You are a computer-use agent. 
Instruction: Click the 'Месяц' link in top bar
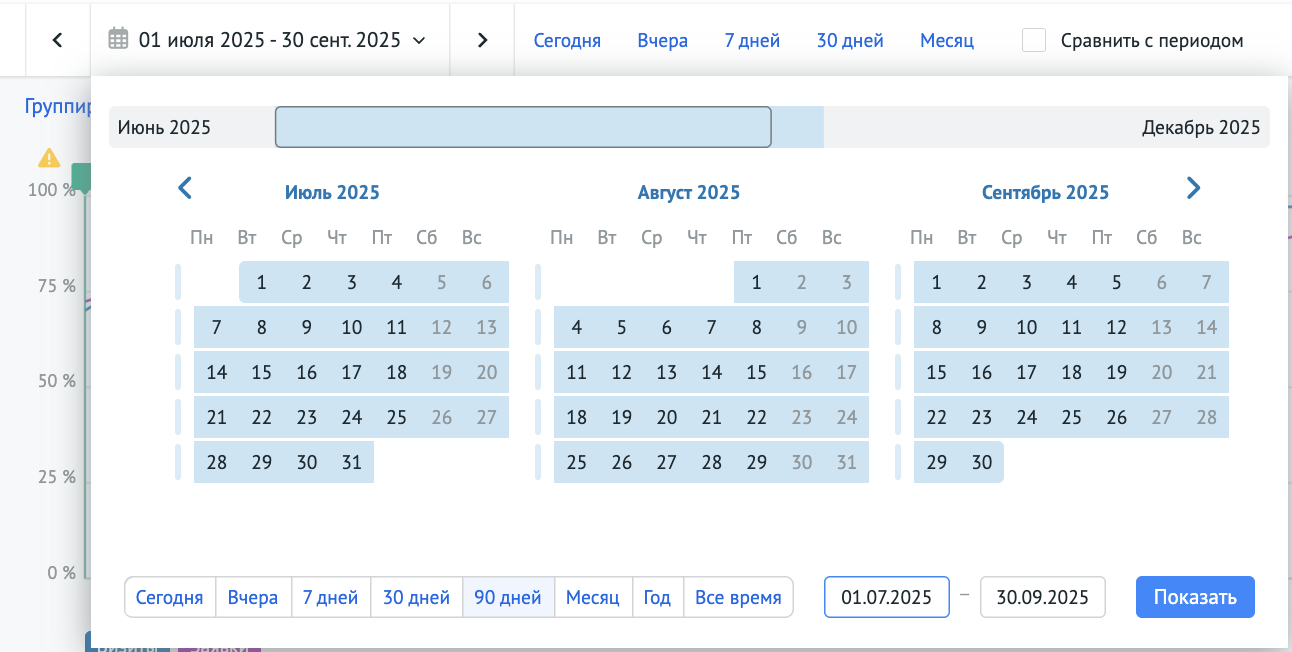(x=946, y=41)
